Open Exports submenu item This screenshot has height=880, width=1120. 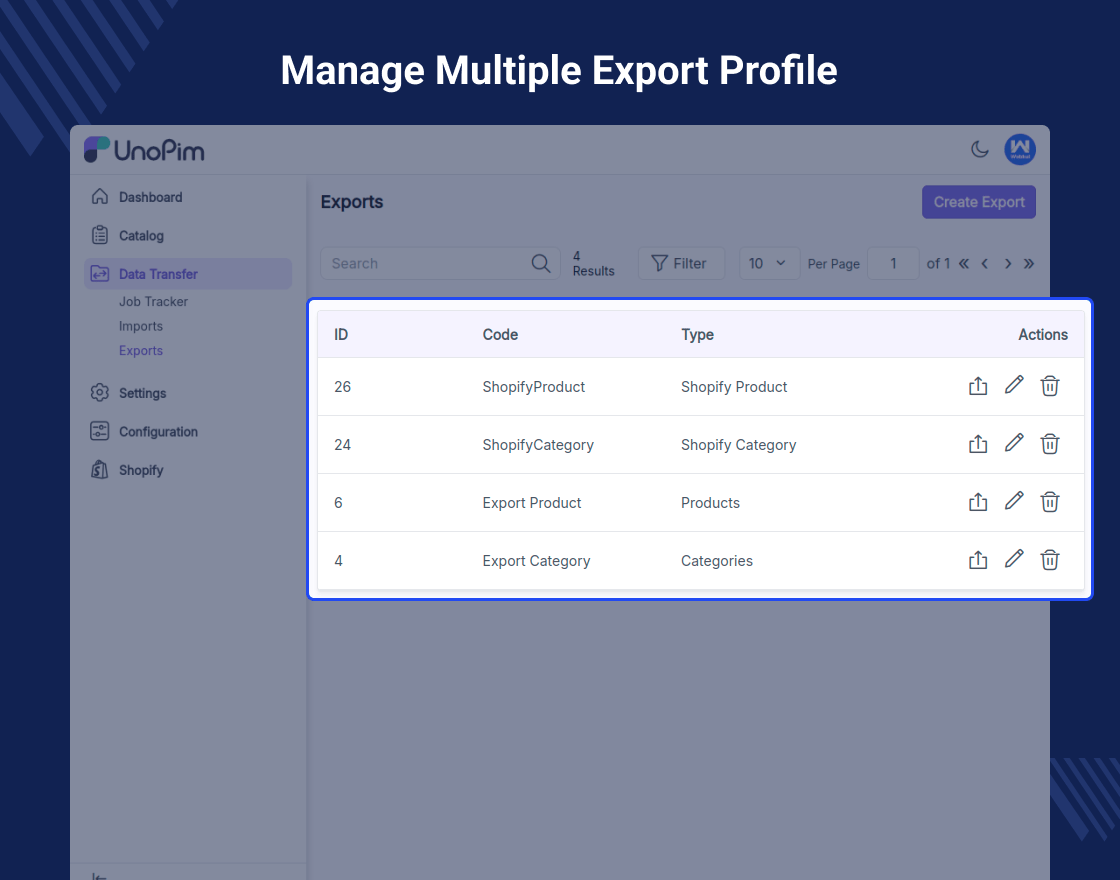[141, 351]
